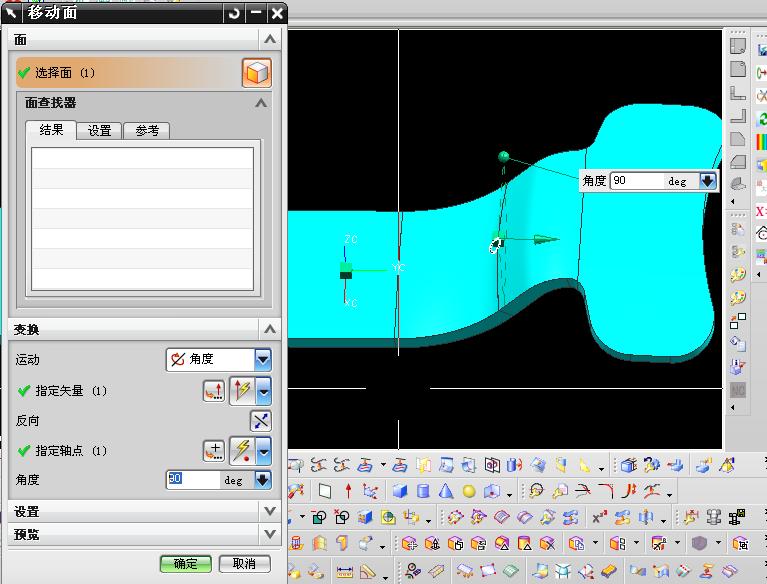
Task: Select the Block primitive tool
Action: pyautogui.click(x=400, y=491)
